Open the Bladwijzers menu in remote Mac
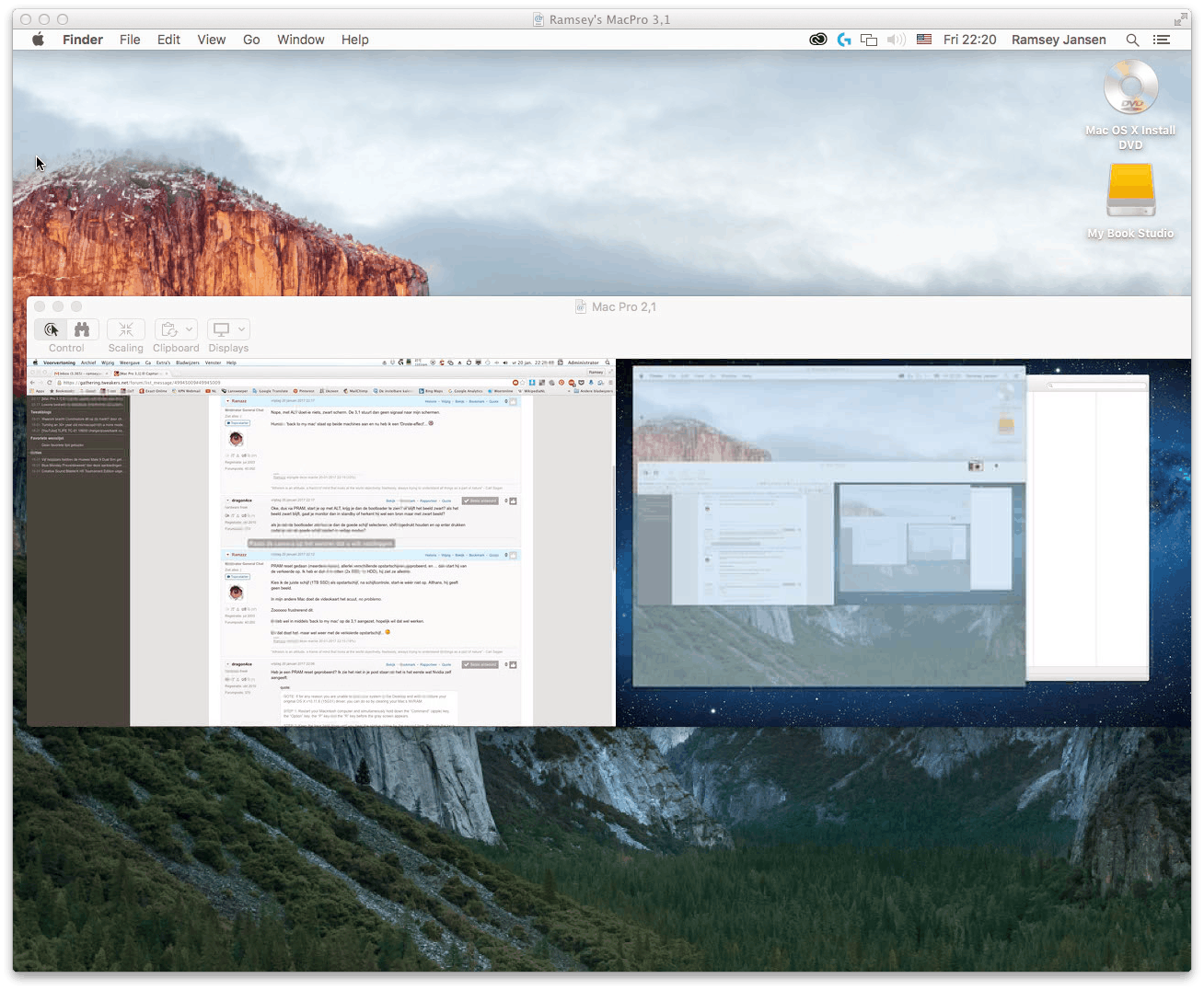The image size is (1204, 990). (188, 363)
